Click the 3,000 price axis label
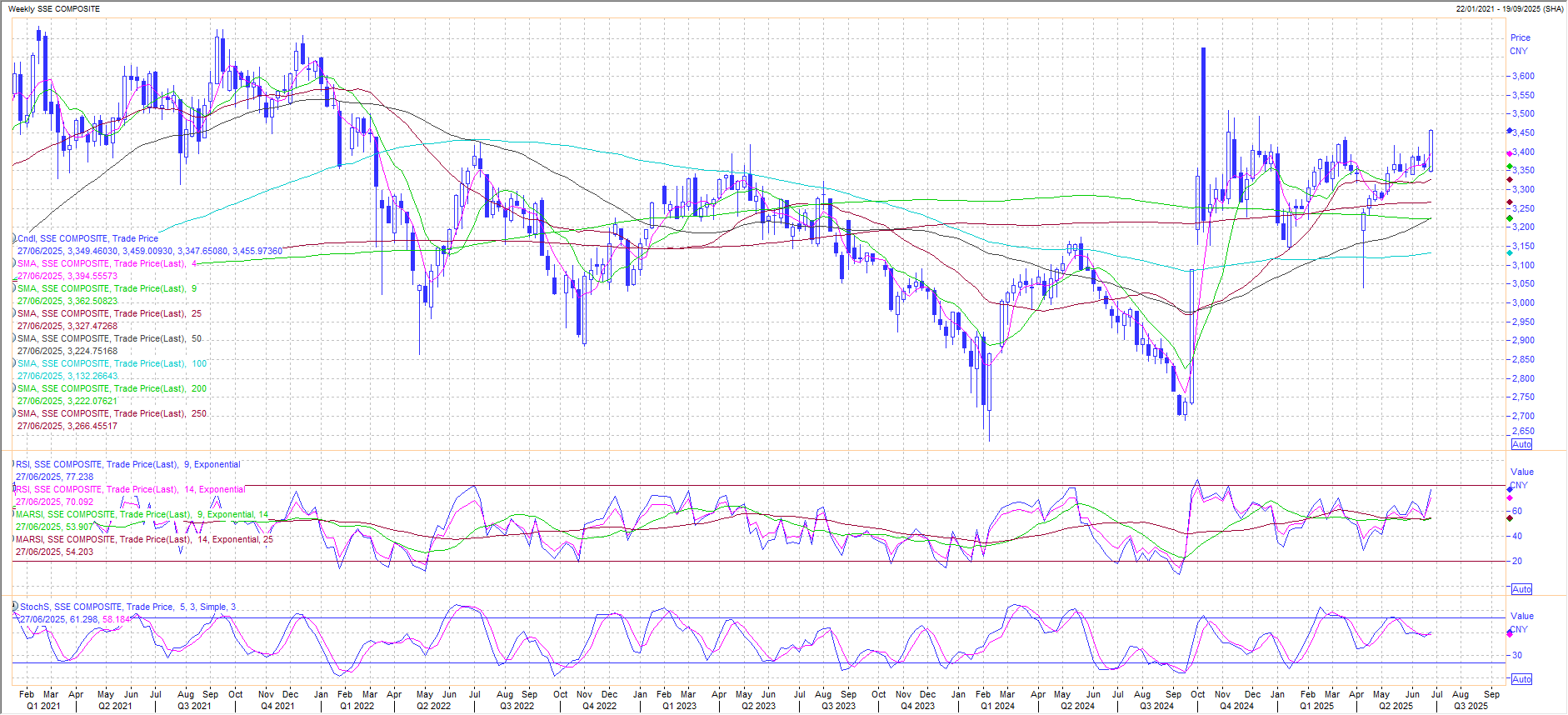Image resolution: width=1568 pixels, height=715 pixels. coord(1523,302)
